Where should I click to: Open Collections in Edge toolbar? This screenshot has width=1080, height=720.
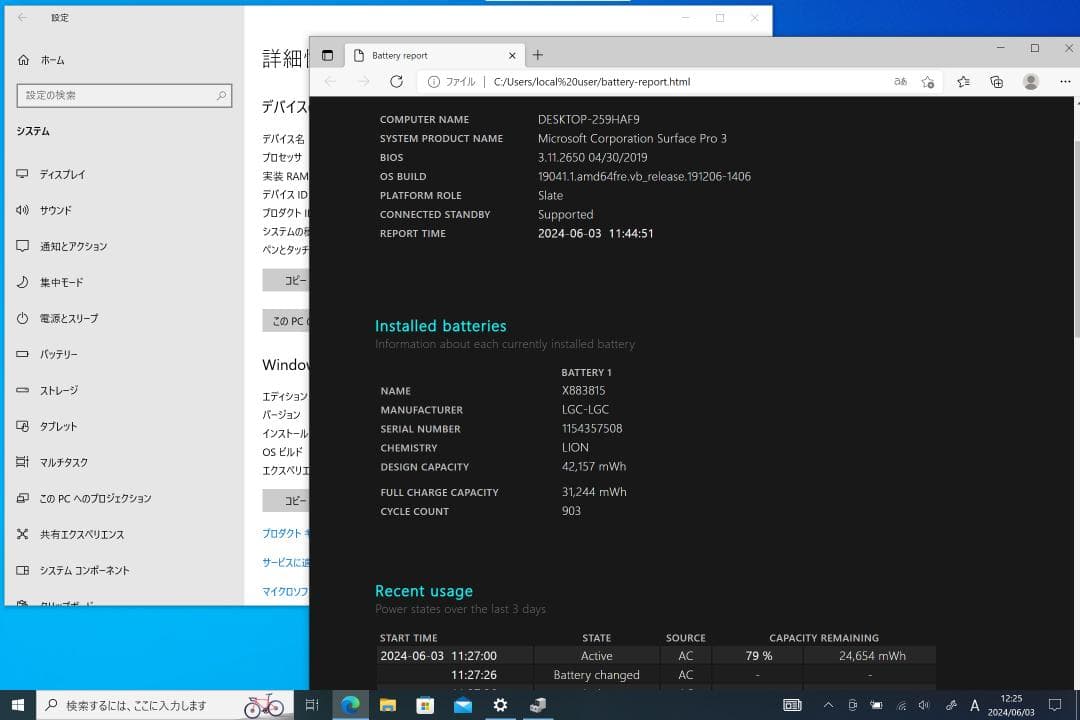pos(997,81)
